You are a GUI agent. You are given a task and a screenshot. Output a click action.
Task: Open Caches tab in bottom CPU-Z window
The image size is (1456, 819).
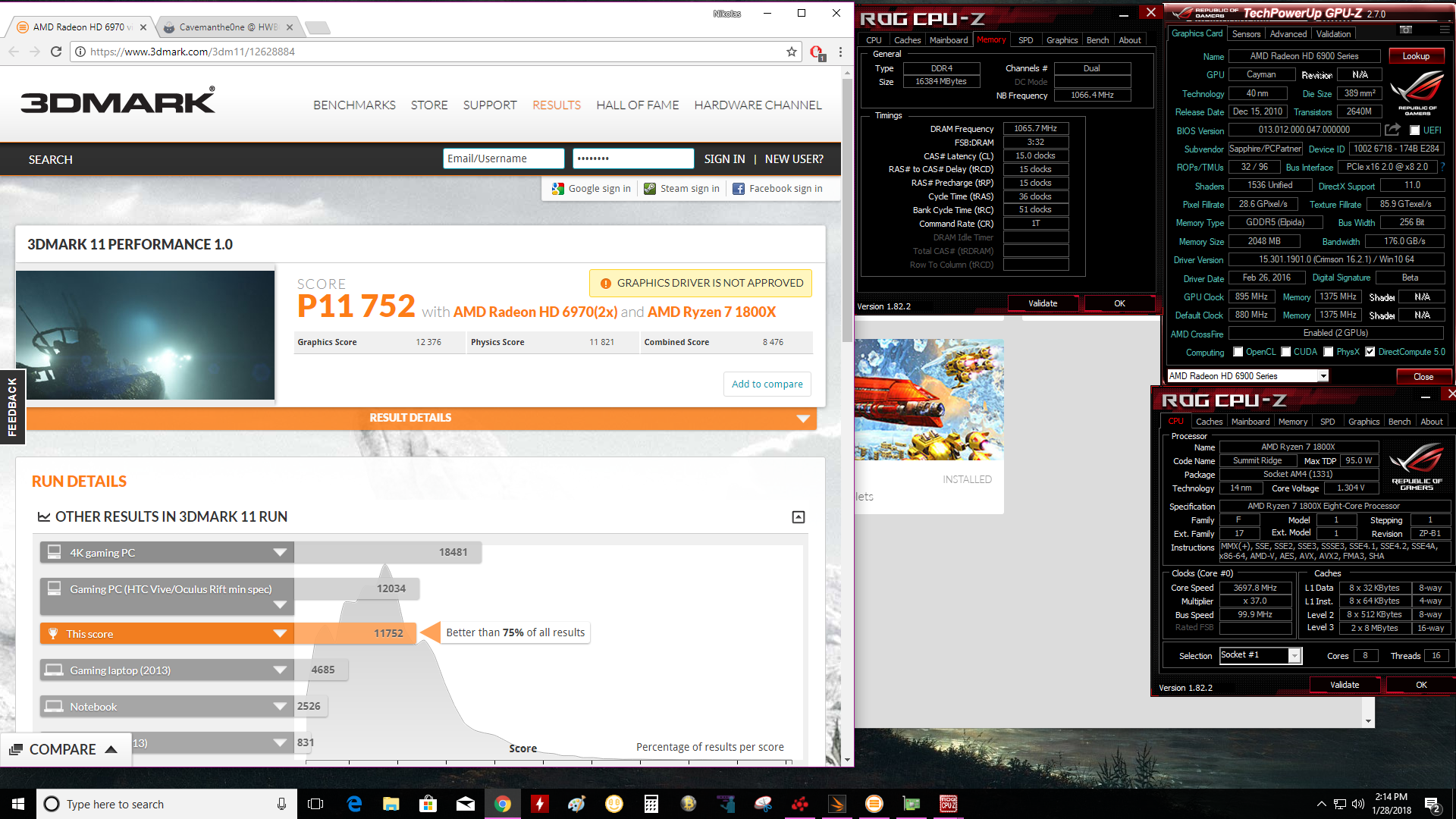click(x=1209, y=422)
